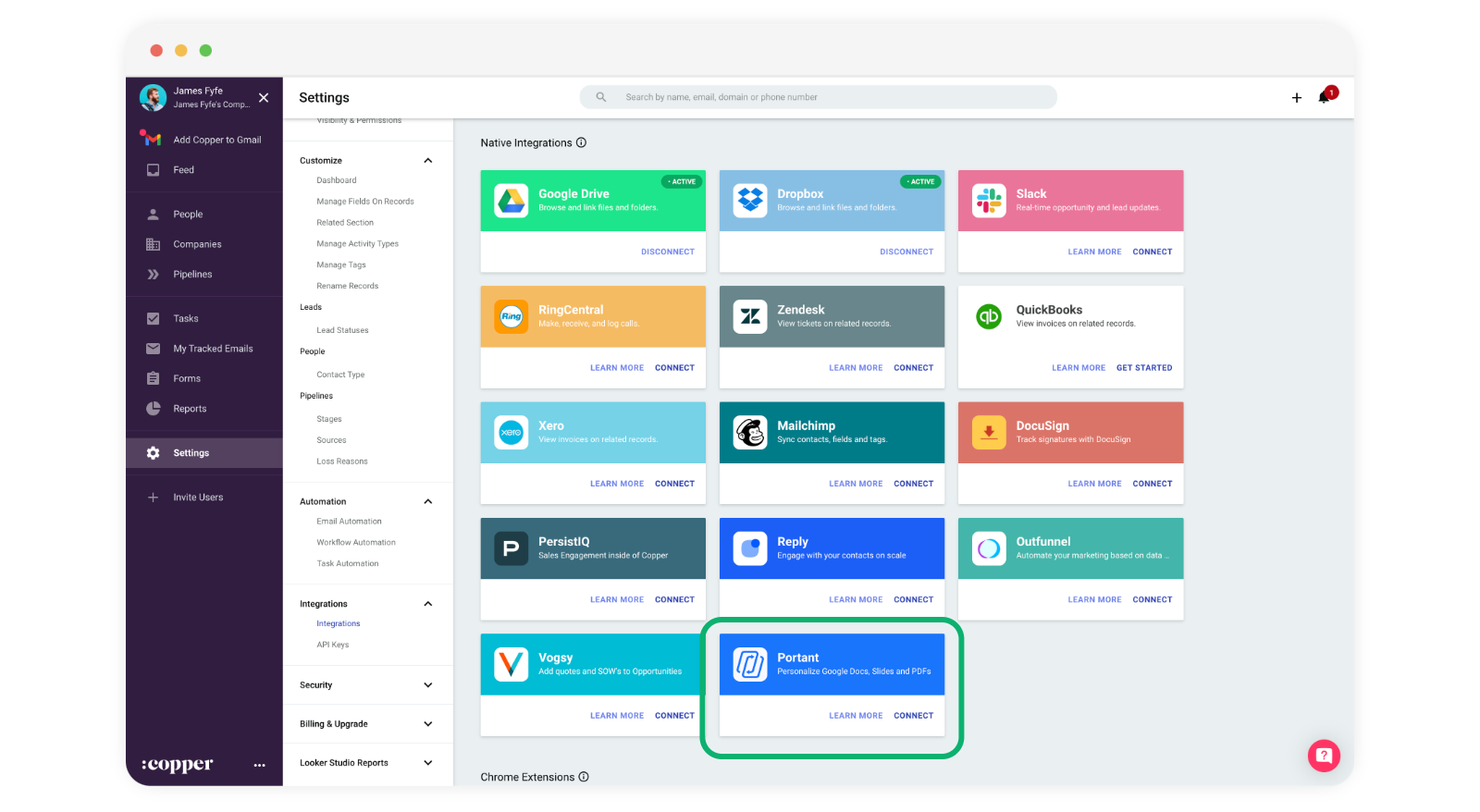Collapse the Automation section
This screenshot has height=812, width=1480.
(x=427, y=501)
